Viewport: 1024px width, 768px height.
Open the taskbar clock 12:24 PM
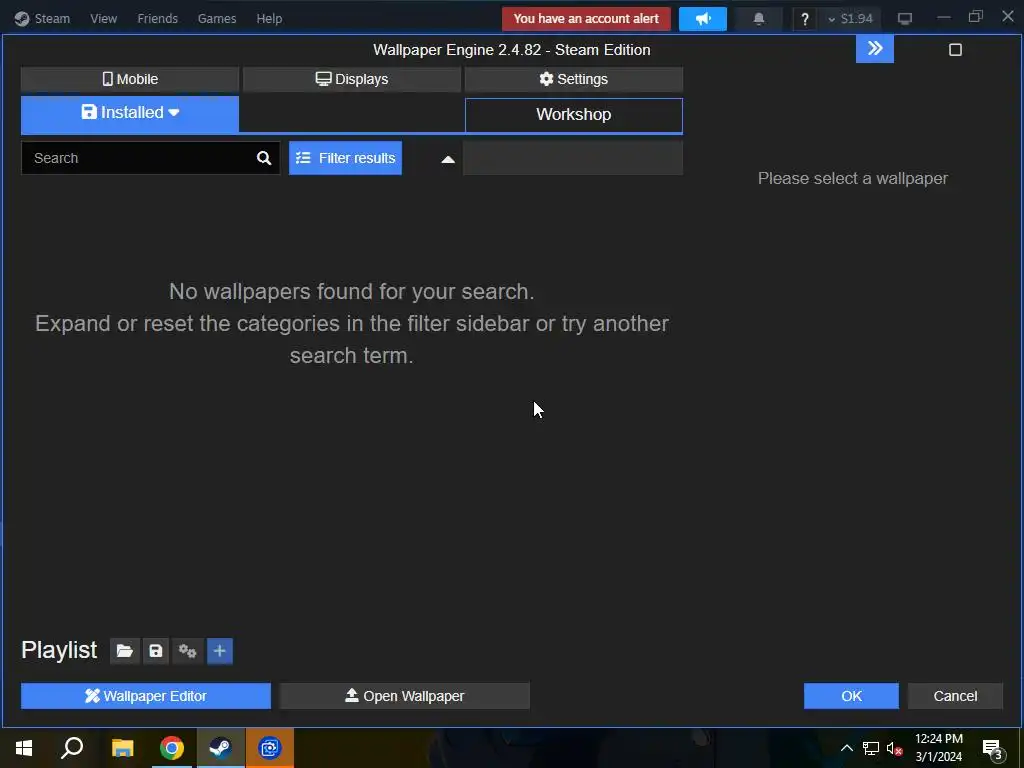pos(939,748)
